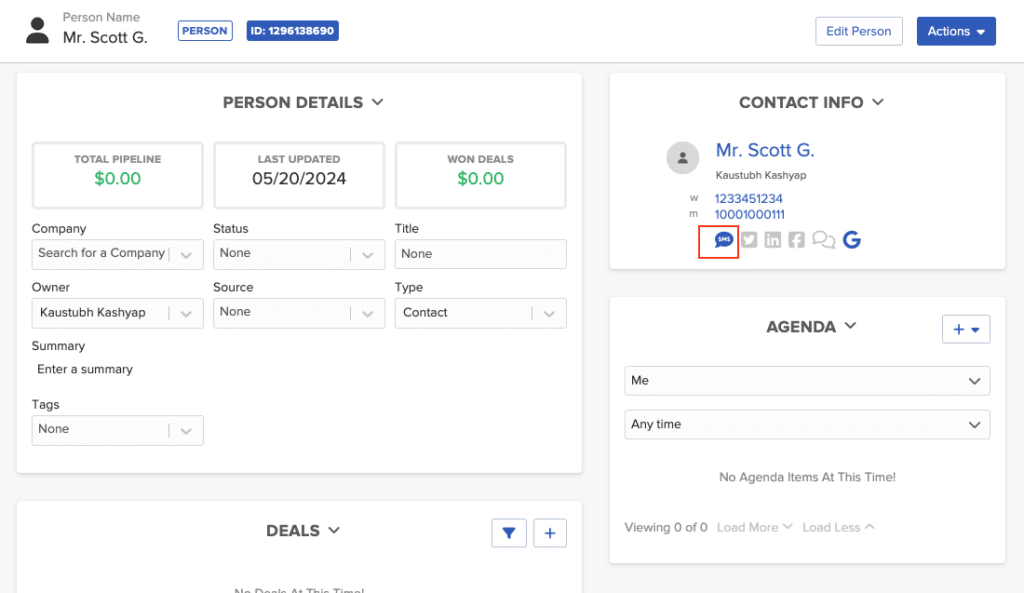Click the Edit Person button
Screen dimensions: 1024x593
coord(858,31)
